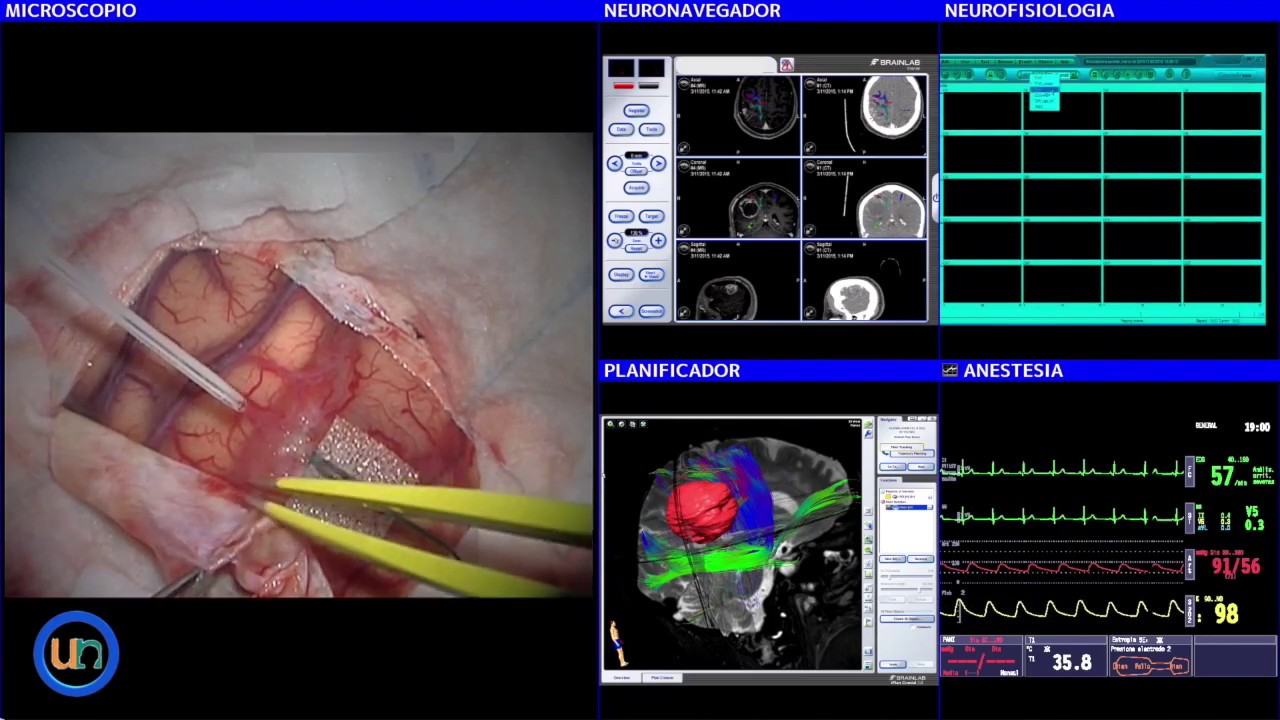Screen dimensions: 1280x720
Task: Click the Target button
Action: coord(651,216)
